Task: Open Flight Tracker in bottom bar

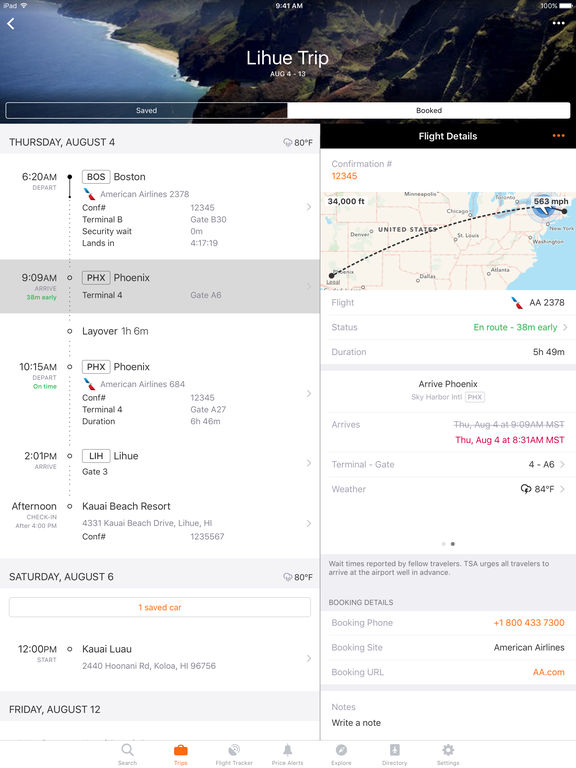Action: tap(234, 754)
